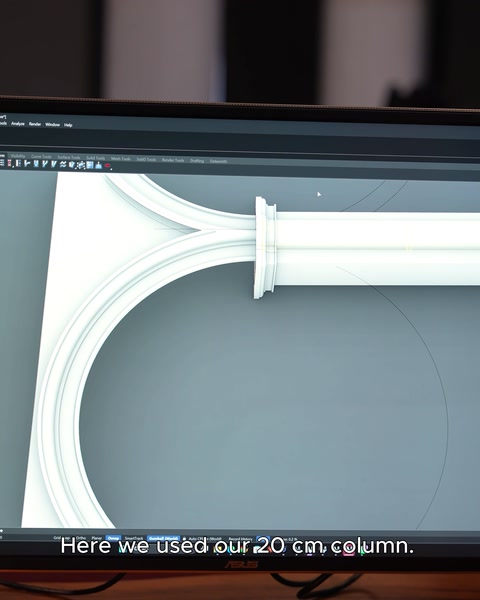
Task: Open the Window menu
Action: coord(52,124)
